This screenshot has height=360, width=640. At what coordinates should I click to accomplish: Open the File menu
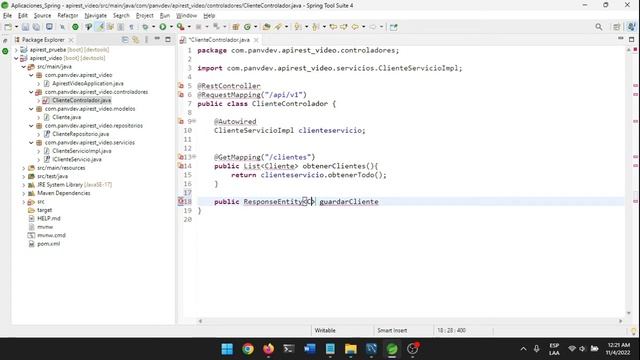(7, 16)
